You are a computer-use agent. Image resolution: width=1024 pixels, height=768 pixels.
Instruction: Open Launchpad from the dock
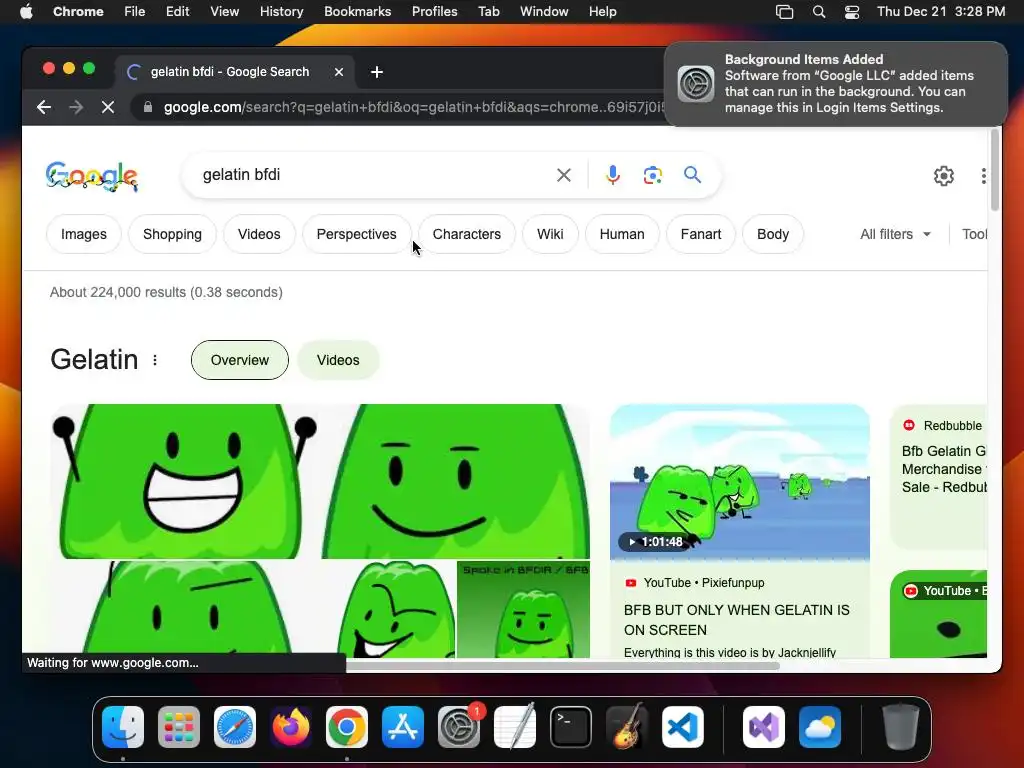coord(179,727)
